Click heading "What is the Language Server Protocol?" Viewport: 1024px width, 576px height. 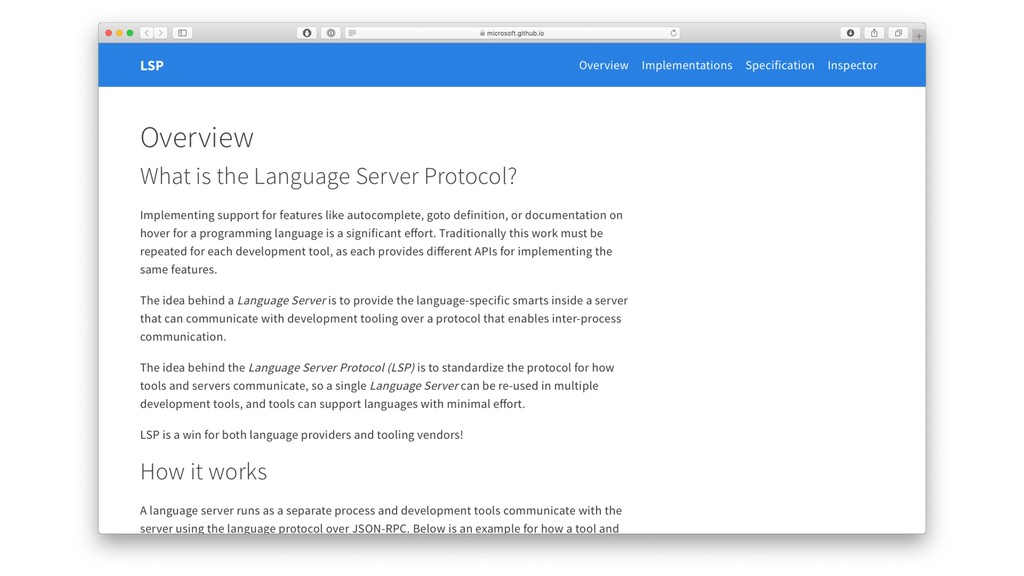click(328, 176)
